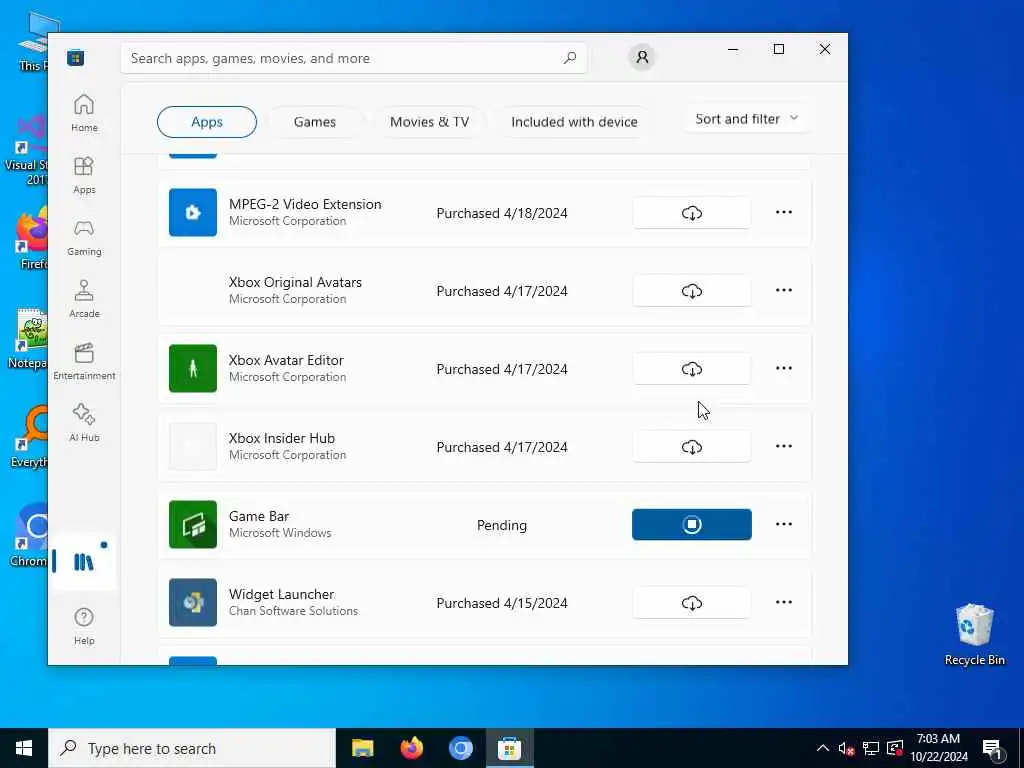Open Help in Store sidebar

click(84, 626)
